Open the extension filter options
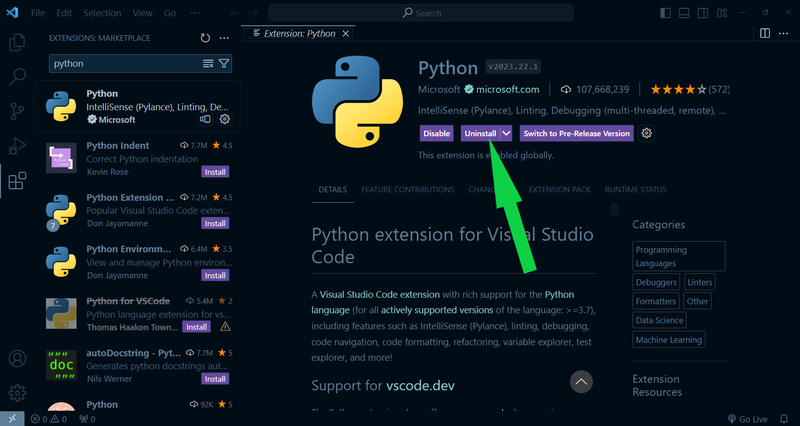Viewport: 800px width, 426px height. (x=224, y=63)
